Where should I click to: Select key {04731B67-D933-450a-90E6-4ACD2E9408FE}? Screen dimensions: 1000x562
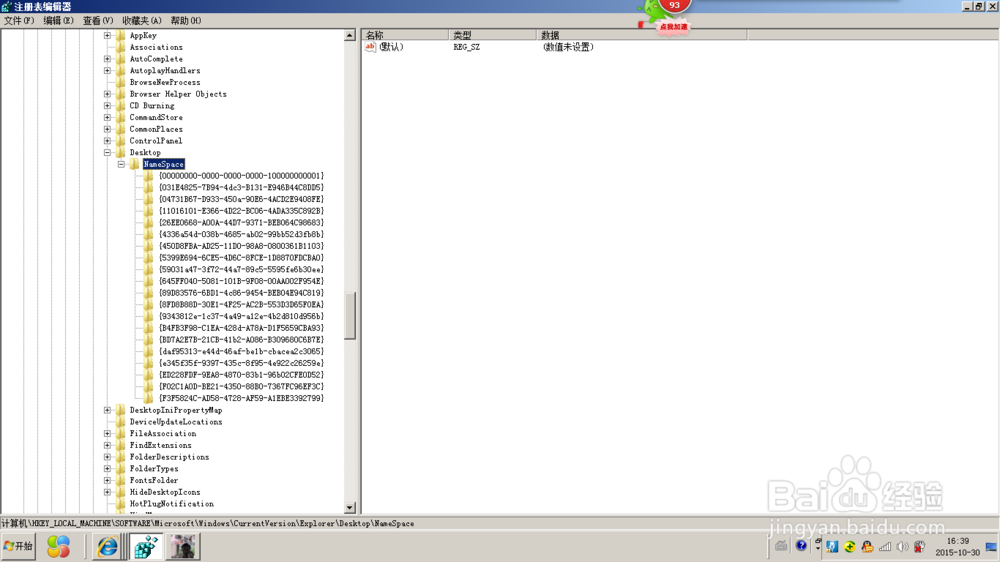242,199
